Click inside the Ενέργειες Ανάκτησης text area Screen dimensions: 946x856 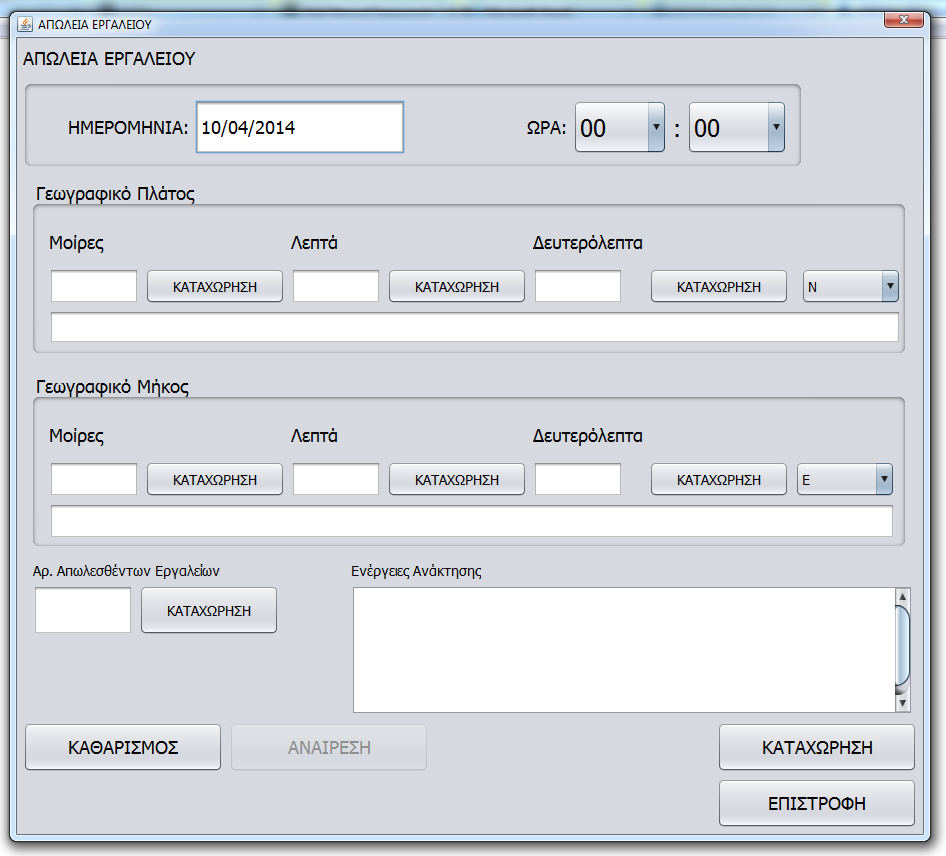point(624,650)
